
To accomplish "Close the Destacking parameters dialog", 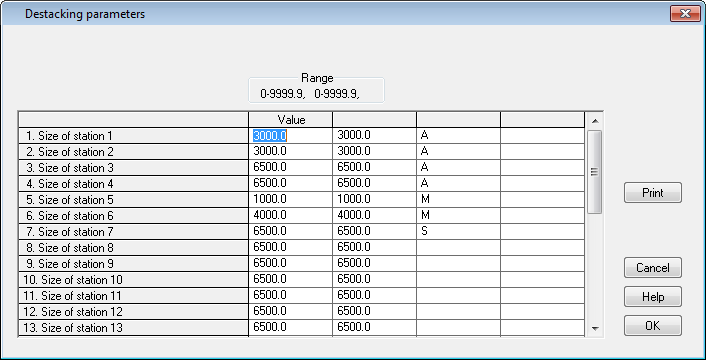I will coord(685,14).
